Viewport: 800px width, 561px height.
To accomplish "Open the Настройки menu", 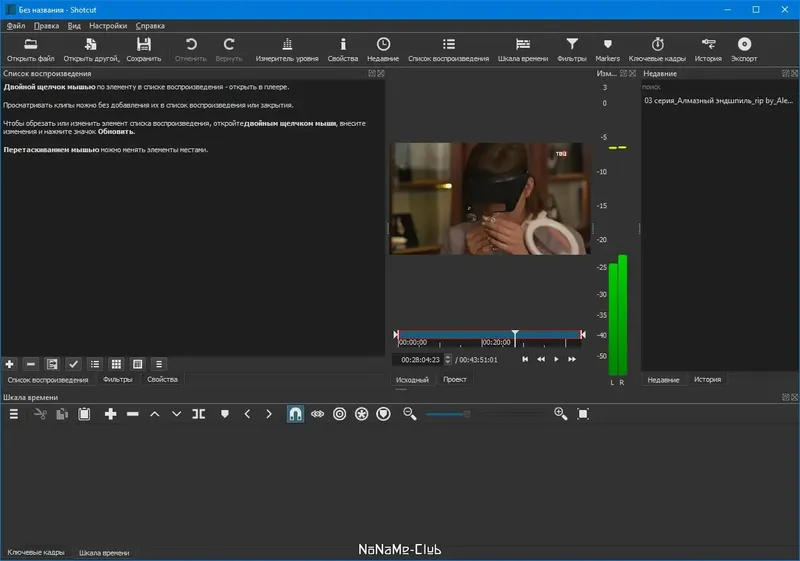I will point(107,25).
